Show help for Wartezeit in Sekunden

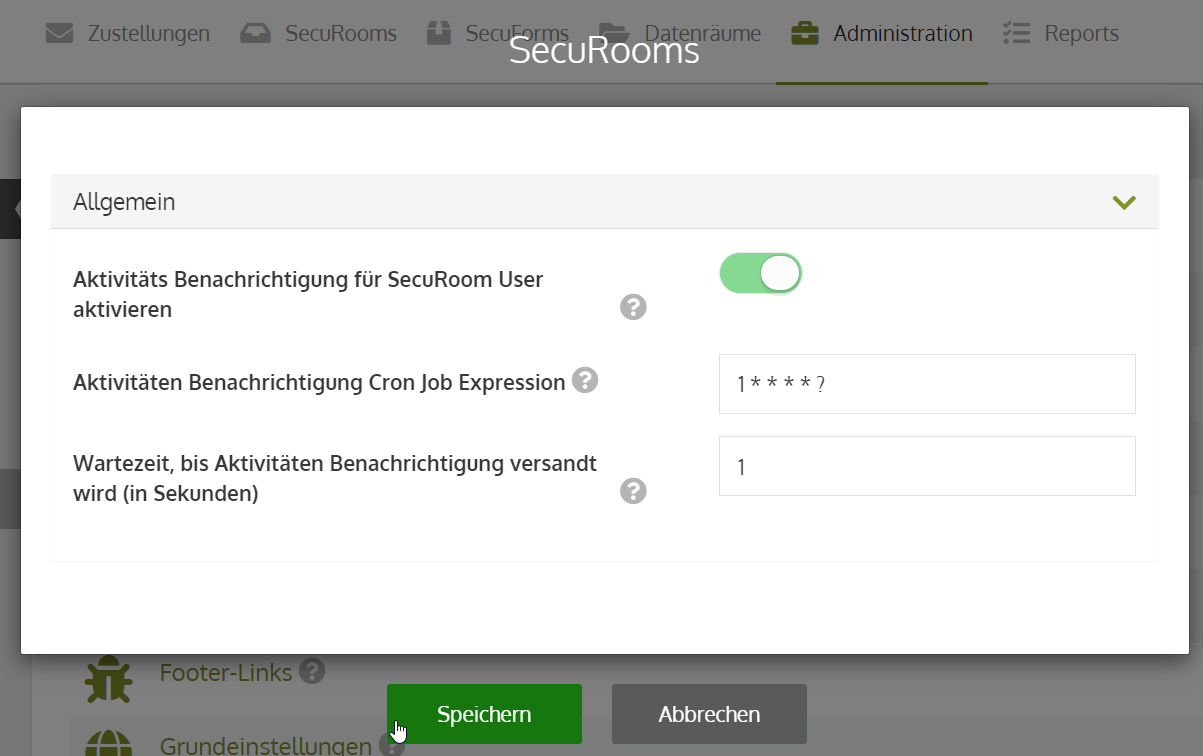[633, 491]
